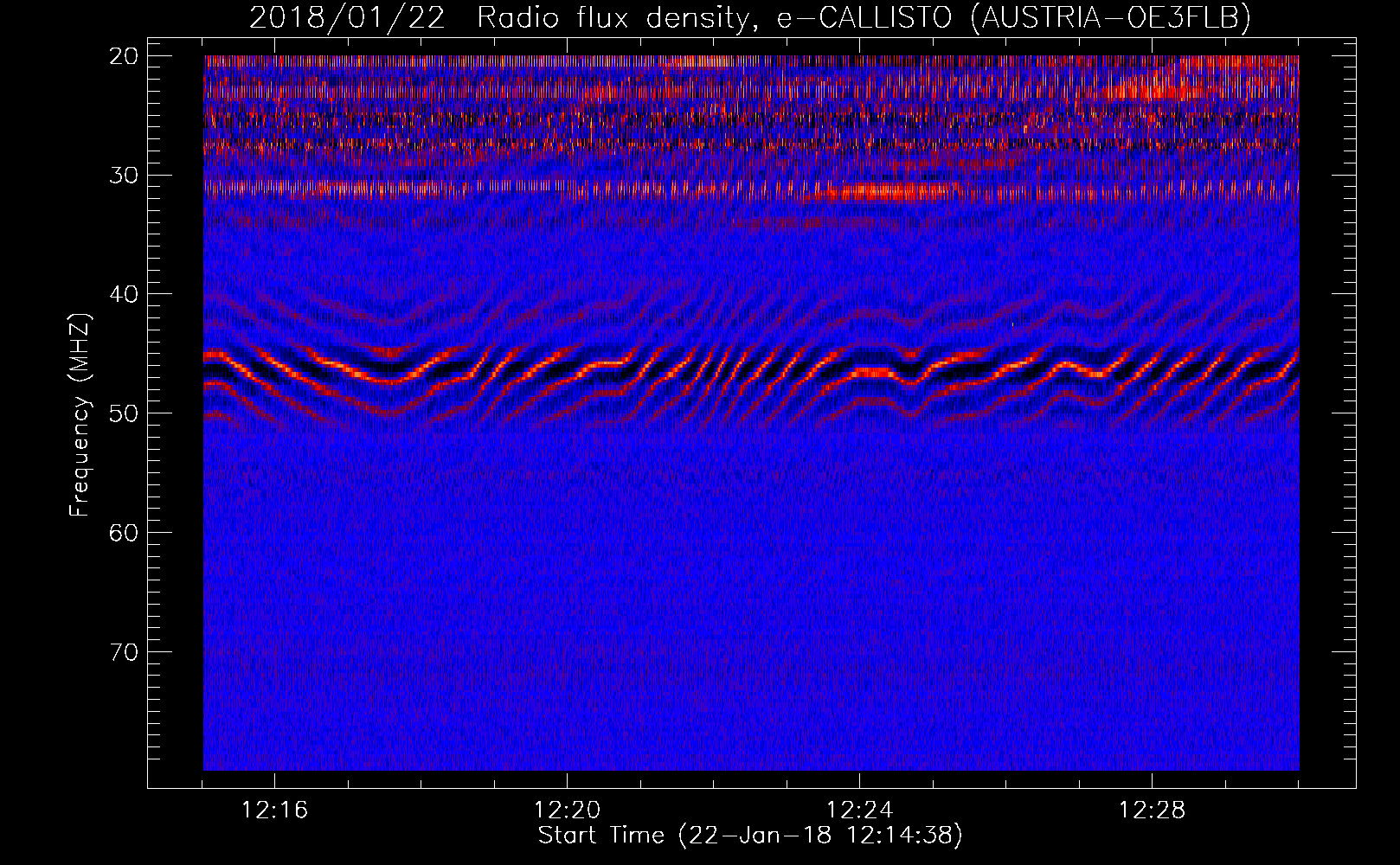Click the 40 frequency tick label

tap(125, 294)
